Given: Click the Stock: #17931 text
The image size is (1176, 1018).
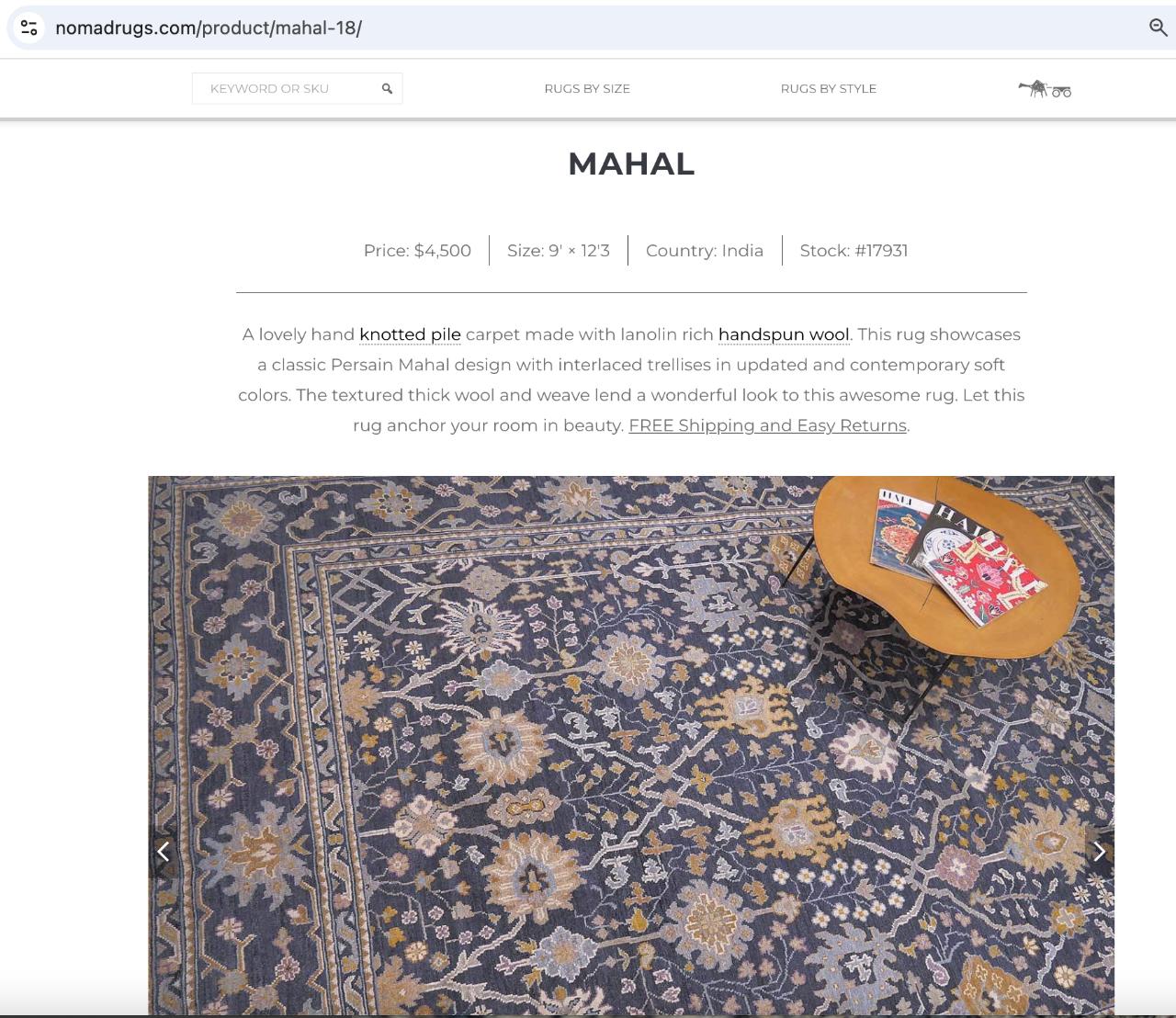Looking at the screenshot, I should tap(854, 251).
